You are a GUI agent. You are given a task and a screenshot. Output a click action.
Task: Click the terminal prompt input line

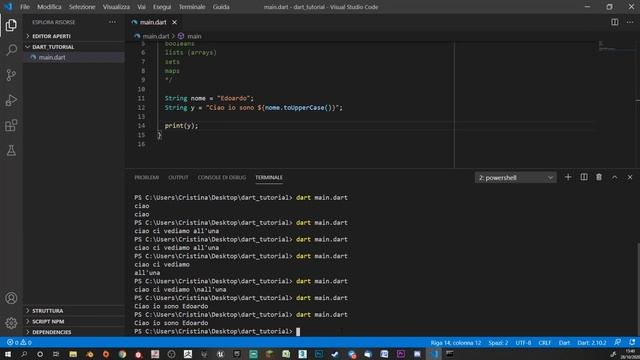tap(217, 331)
